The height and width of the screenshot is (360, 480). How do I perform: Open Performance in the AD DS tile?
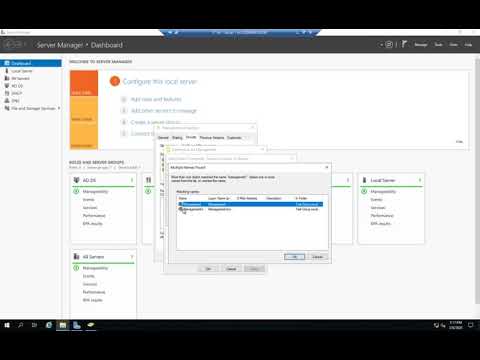tap(94, 216)
